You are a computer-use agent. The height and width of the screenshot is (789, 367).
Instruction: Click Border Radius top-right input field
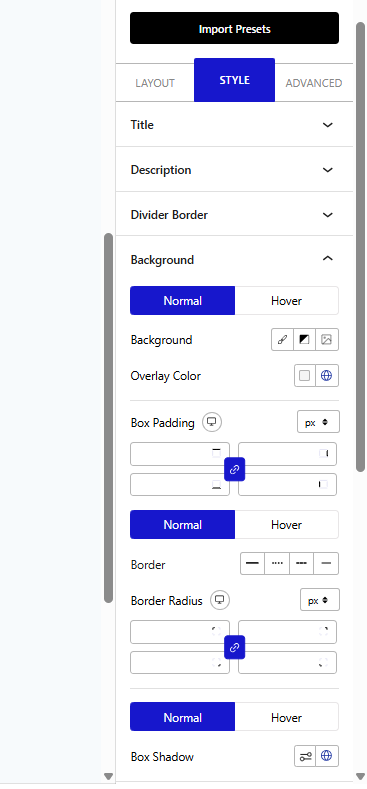pyautogui.click(x=287, y=632)
